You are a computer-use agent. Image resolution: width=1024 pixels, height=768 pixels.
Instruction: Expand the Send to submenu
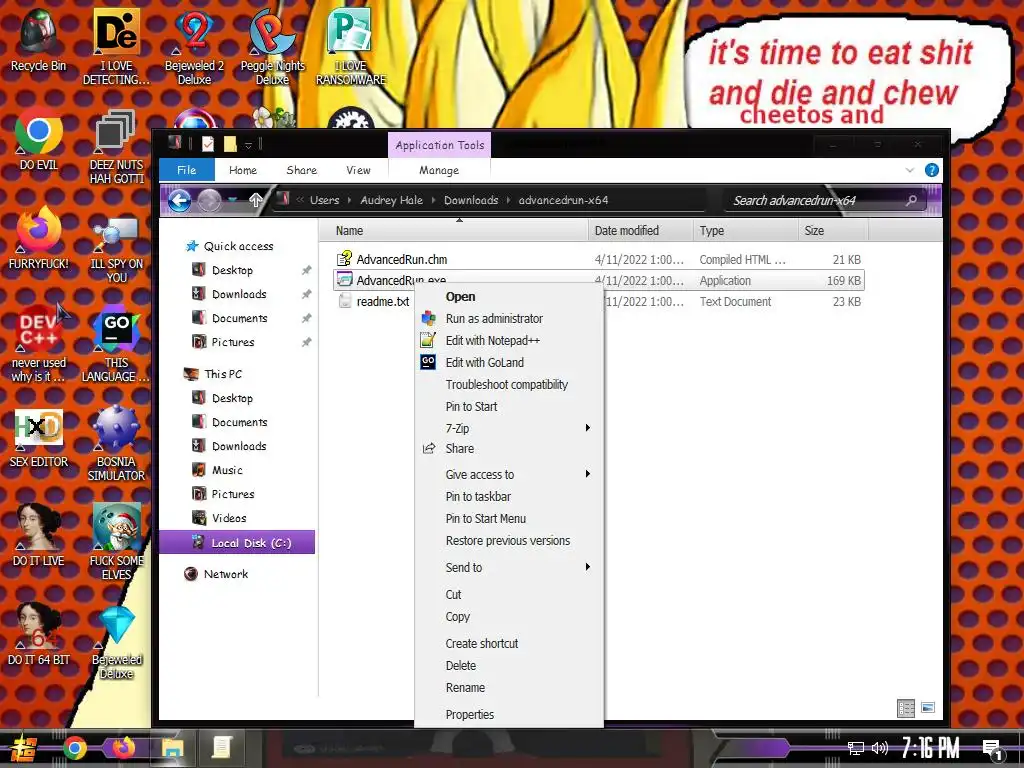pyautogui.click(x=509, y=568)
